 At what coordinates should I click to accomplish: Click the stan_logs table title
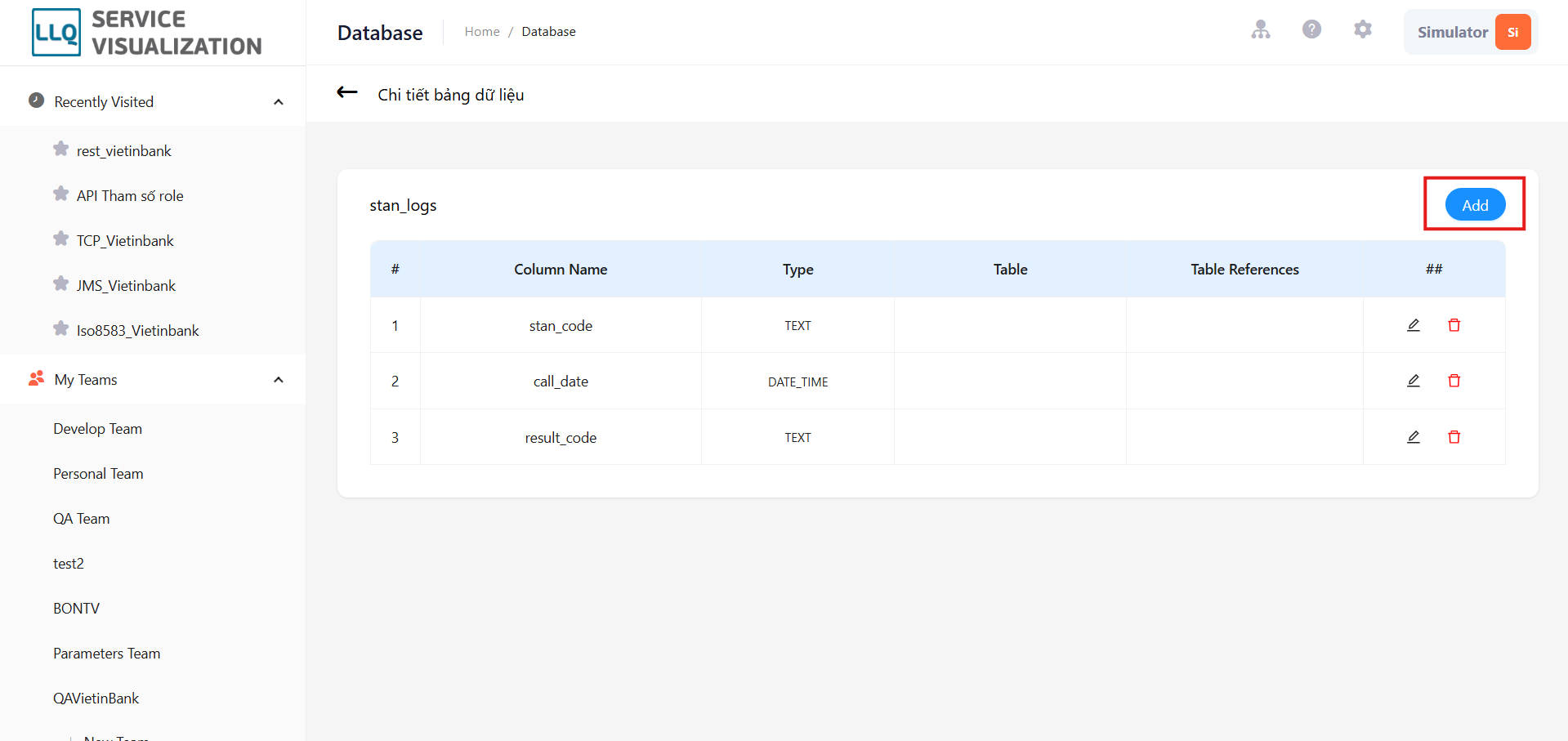pos(403,205)
